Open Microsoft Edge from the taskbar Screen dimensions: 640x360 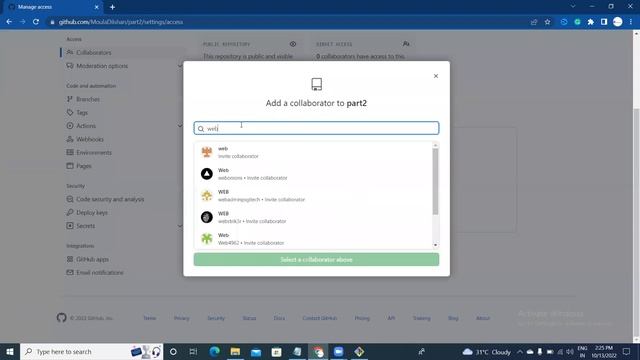tap(214, 351)
